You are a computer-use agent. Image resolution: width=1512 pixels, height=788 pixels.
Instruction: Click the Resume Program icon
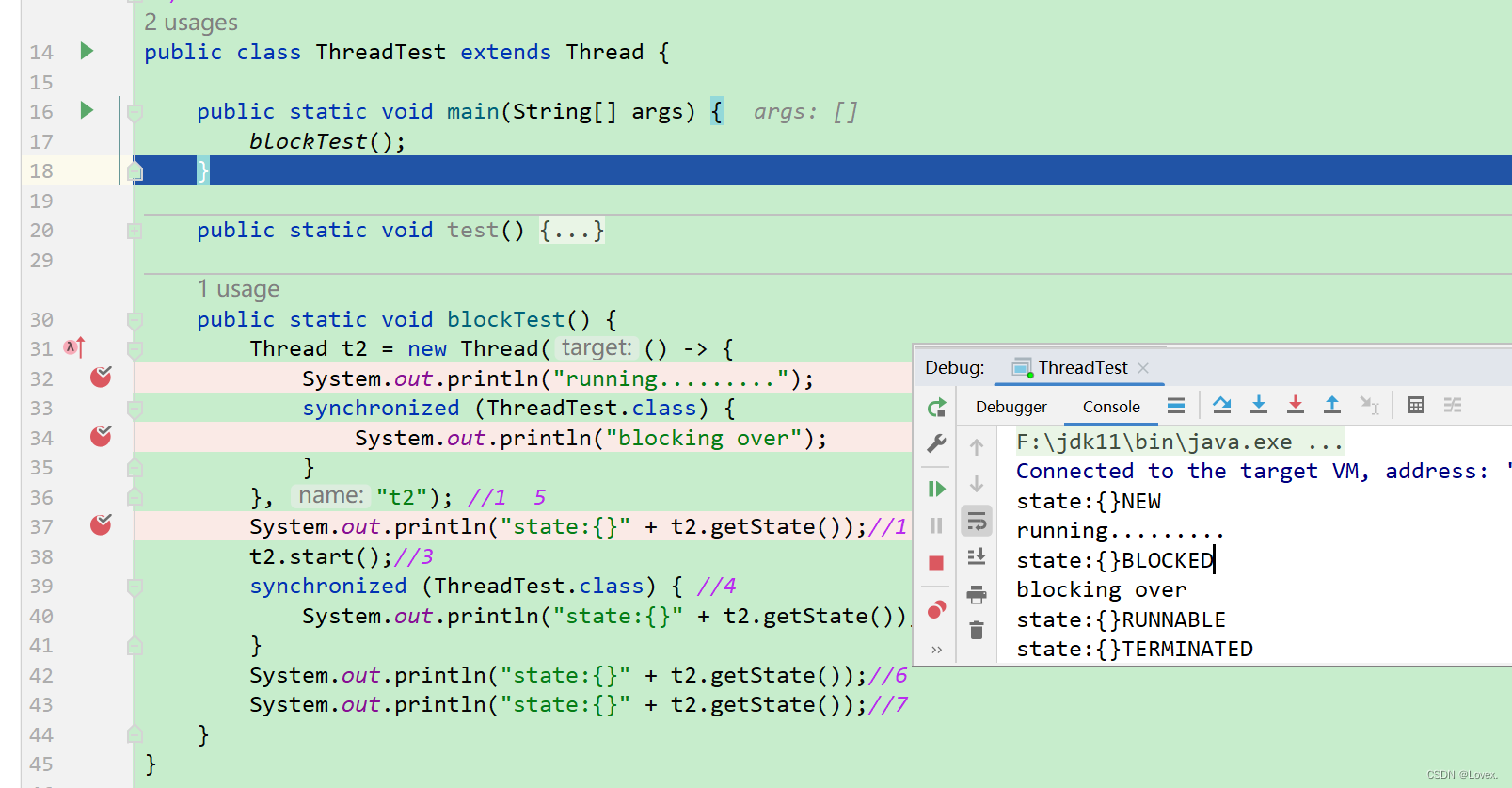(x=936, y=489)
